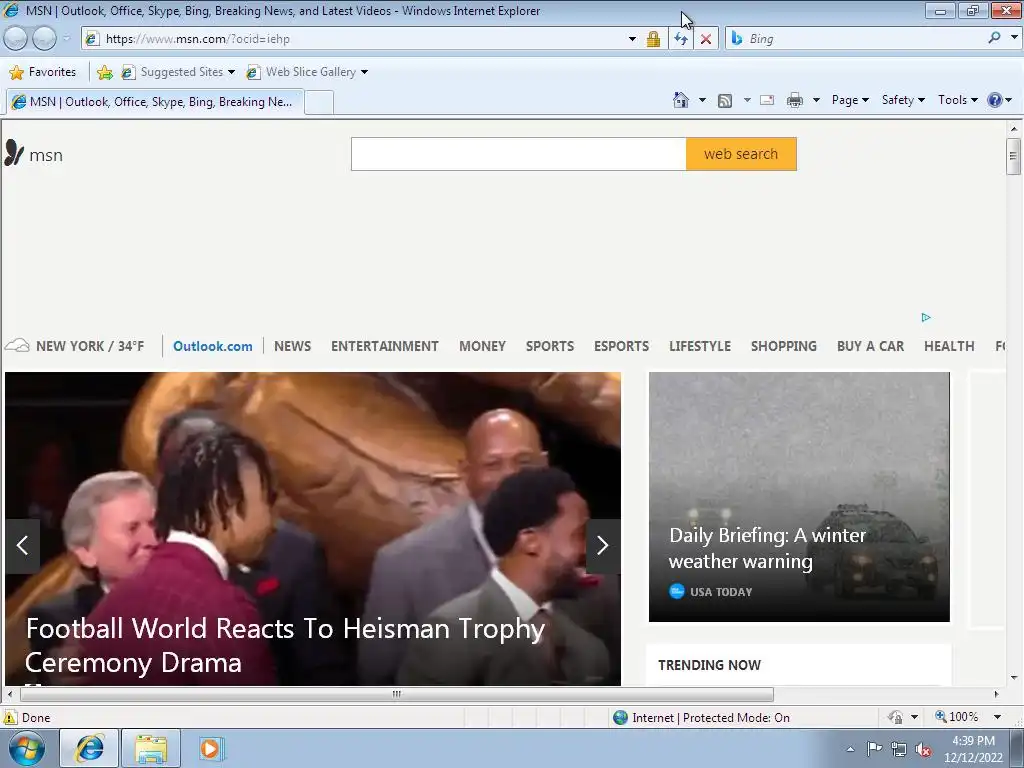The height and width of the screenshot is (768, 1024).
Task: Click the Read Mail envelope icon
Action: pos(767,100)
